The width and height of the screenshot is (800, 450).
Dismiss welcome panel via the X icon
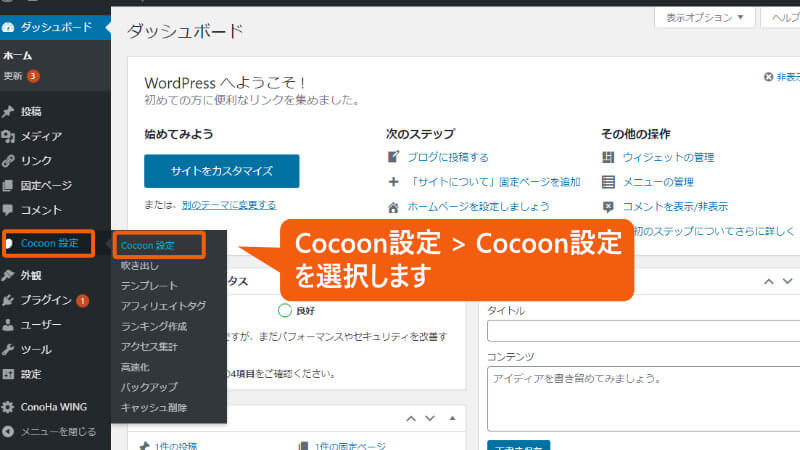[x=768, y=77]
